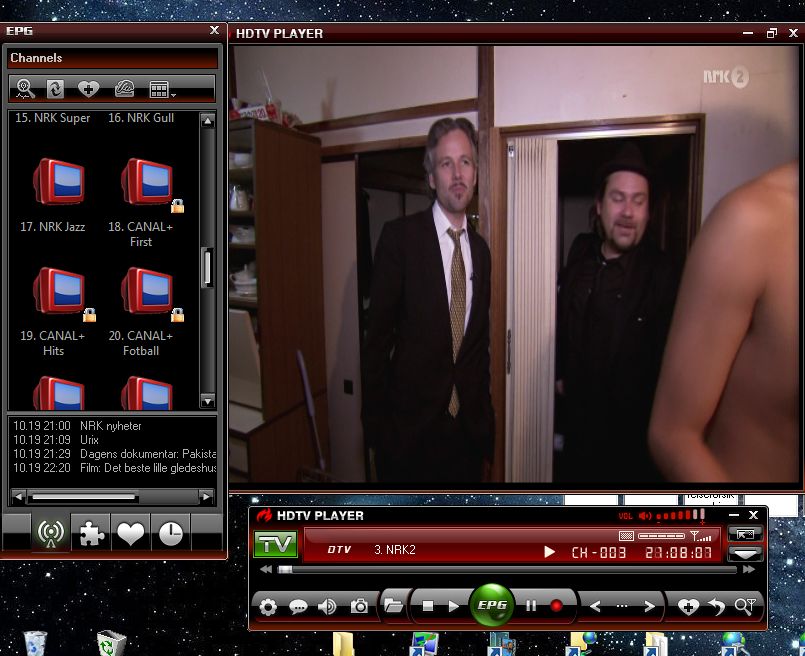Open file with the folder icon

pos(393,605)
